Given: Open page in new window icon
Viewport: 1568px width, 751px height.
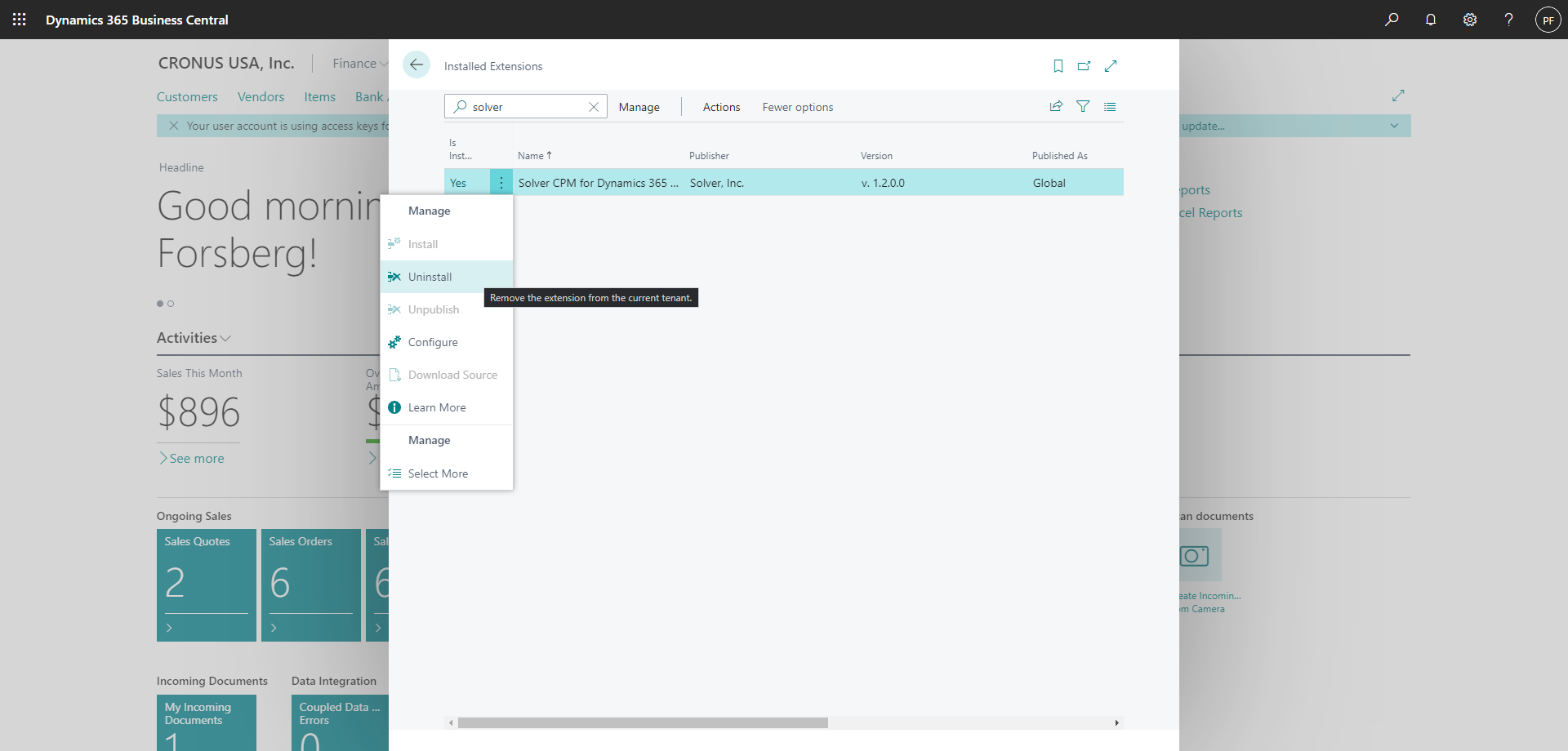Looking at the screenshot, I should pos(1084,66).
